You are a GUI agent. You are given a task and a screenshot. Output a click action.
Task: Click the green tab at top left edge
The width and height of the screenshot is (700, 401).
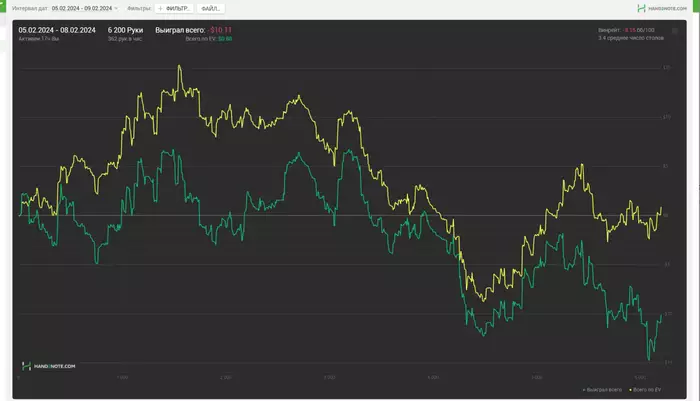[3, 6]
